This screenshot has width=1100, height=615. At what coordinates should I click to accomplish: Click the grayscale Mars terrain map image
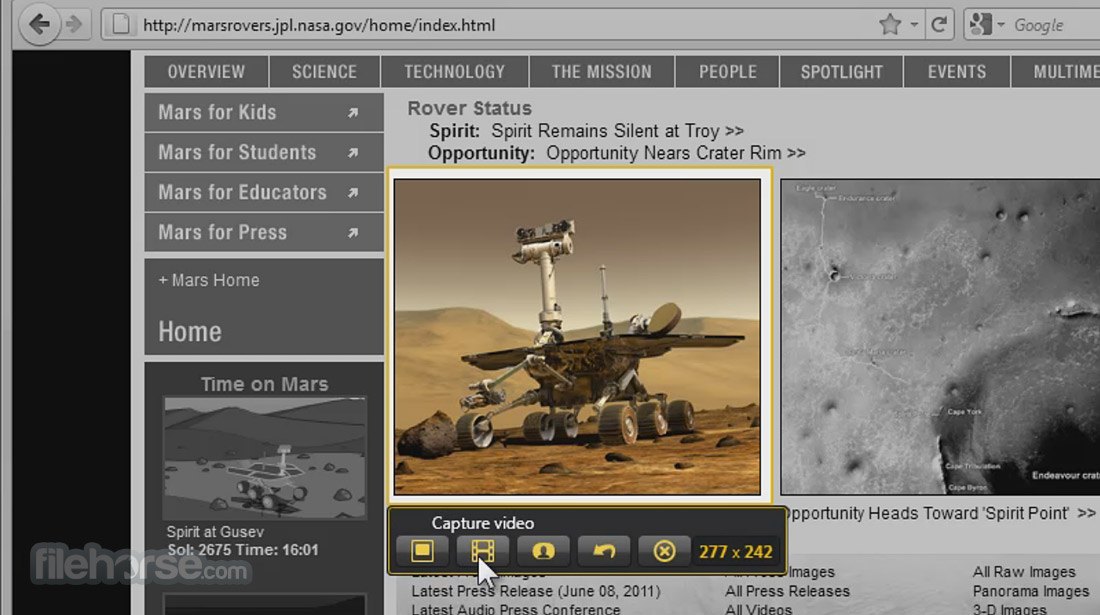click(940, 337)
